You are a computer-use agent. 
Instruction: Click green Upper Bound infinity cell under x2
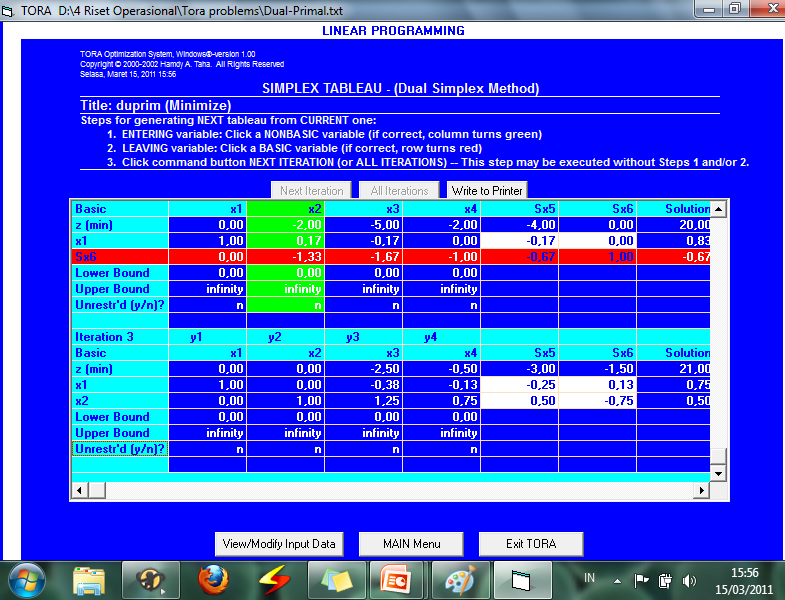[x=285, y=289]
